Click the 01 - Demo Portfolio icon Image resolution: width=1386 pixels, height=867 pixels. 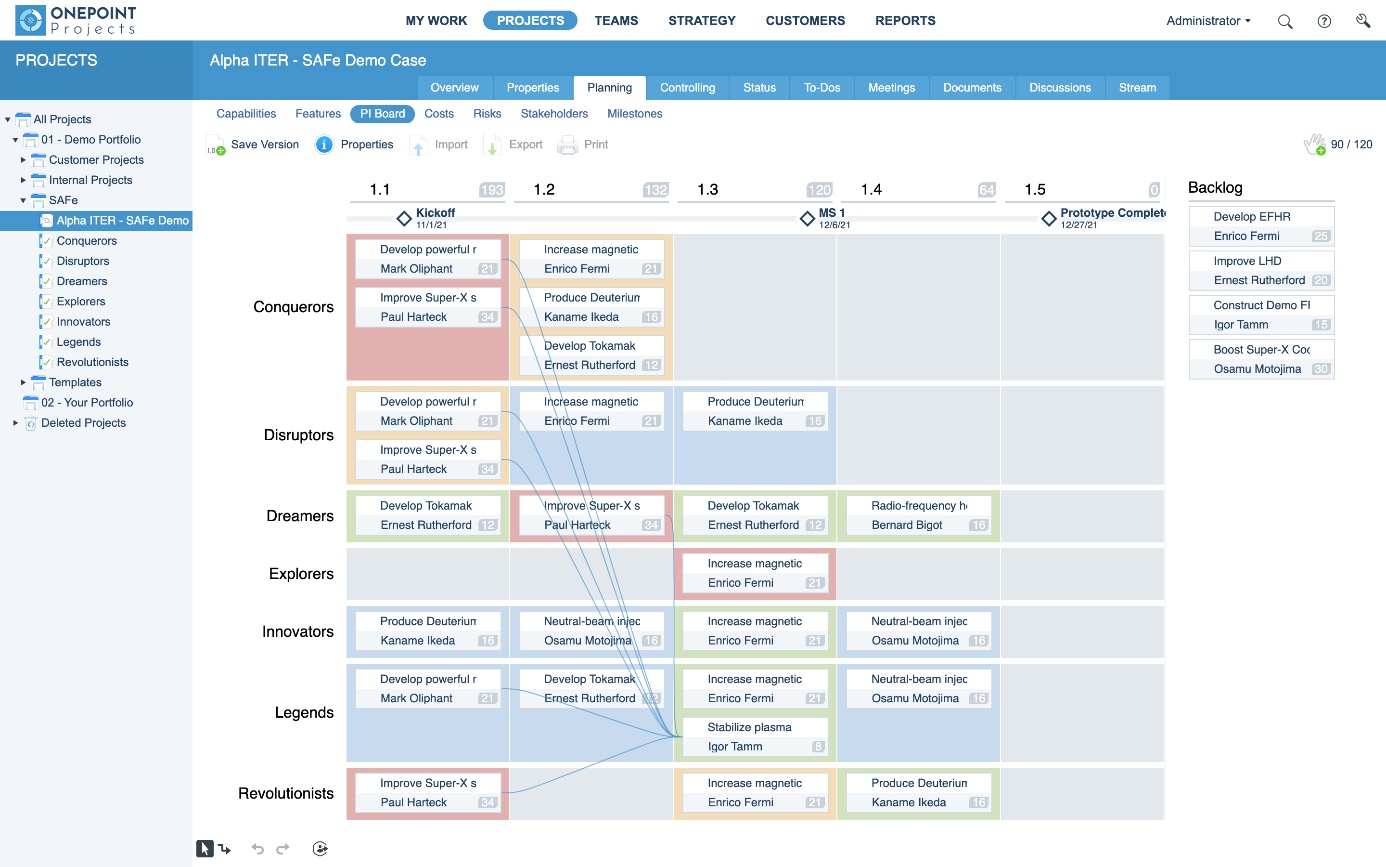click(31, 140)
